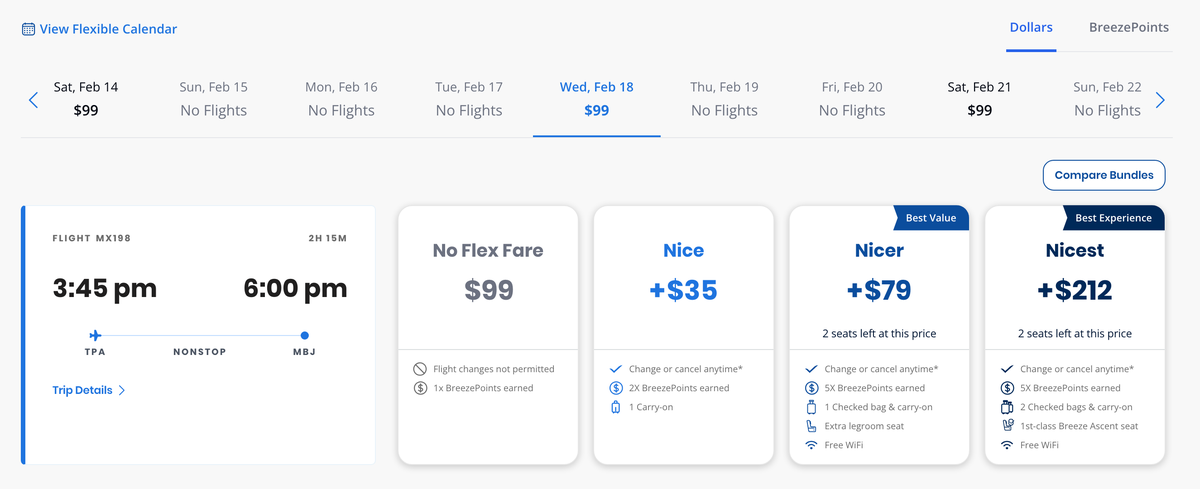1200x489 pixels.
Task: Click the no-changes icon in No Flex Fare
Action: (420, 369)
